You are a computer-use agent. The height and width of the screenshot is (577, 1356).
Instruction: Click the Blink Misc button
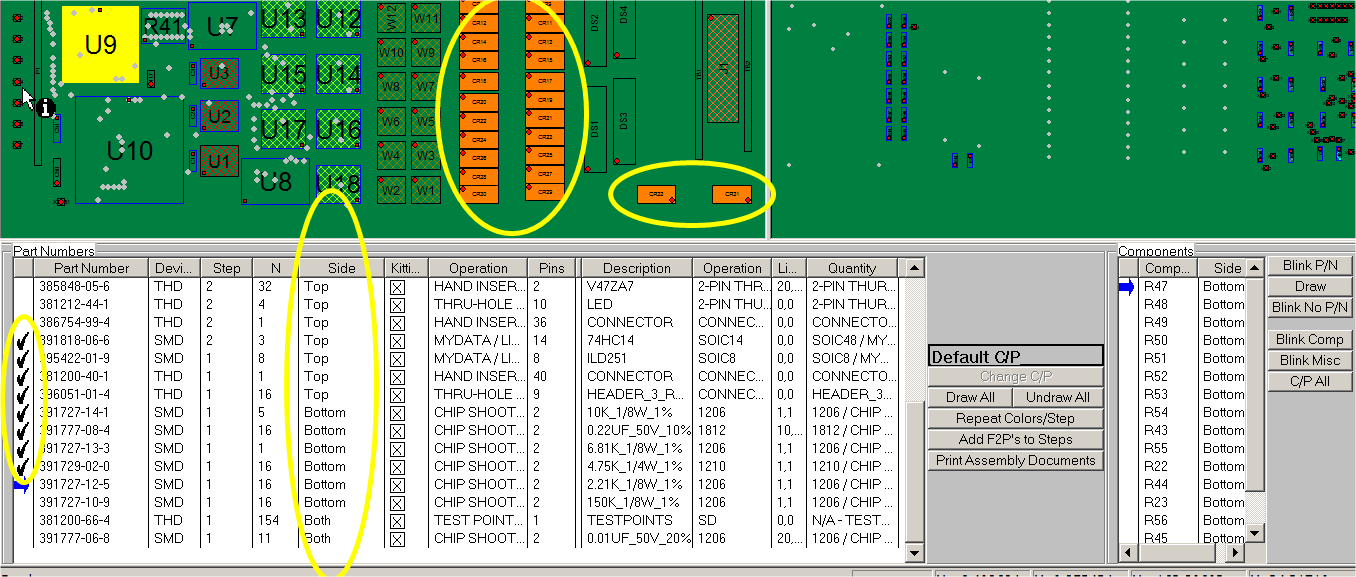pos(1310,360)
